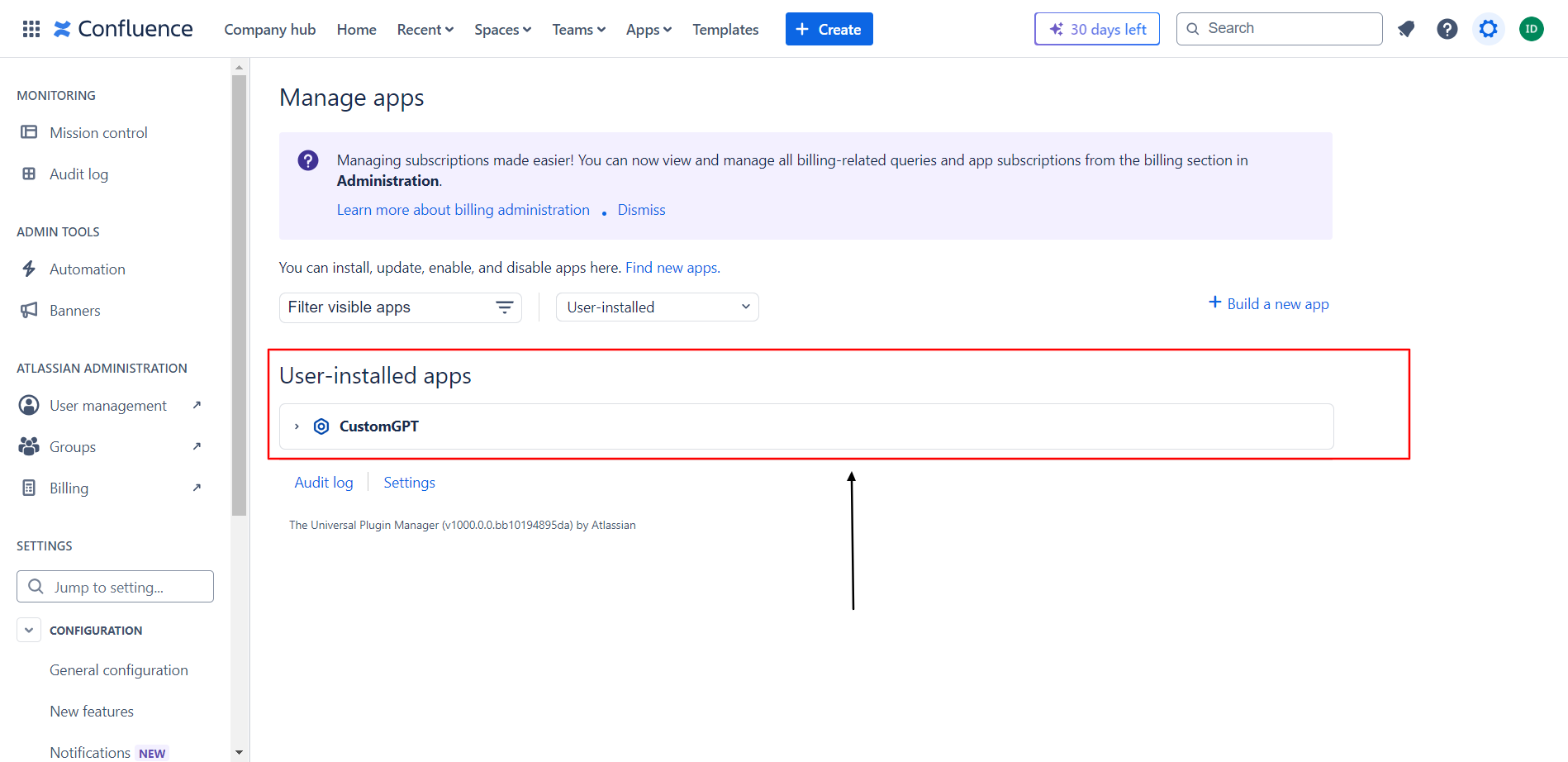Open Mission control page
1568x762 pixels.
pos(98,133)
